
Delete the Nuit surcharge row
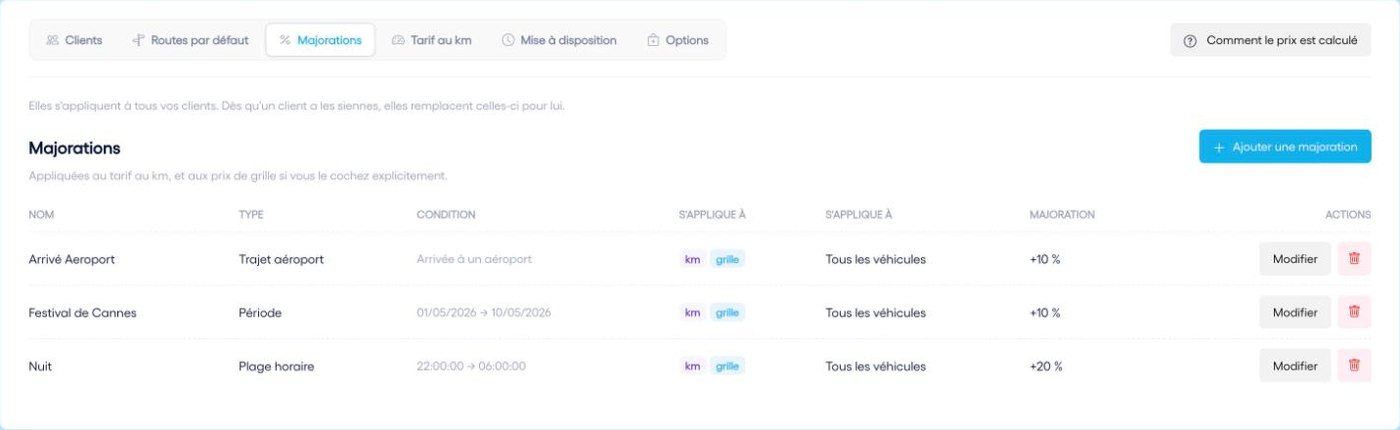[x=1354, y=366]
